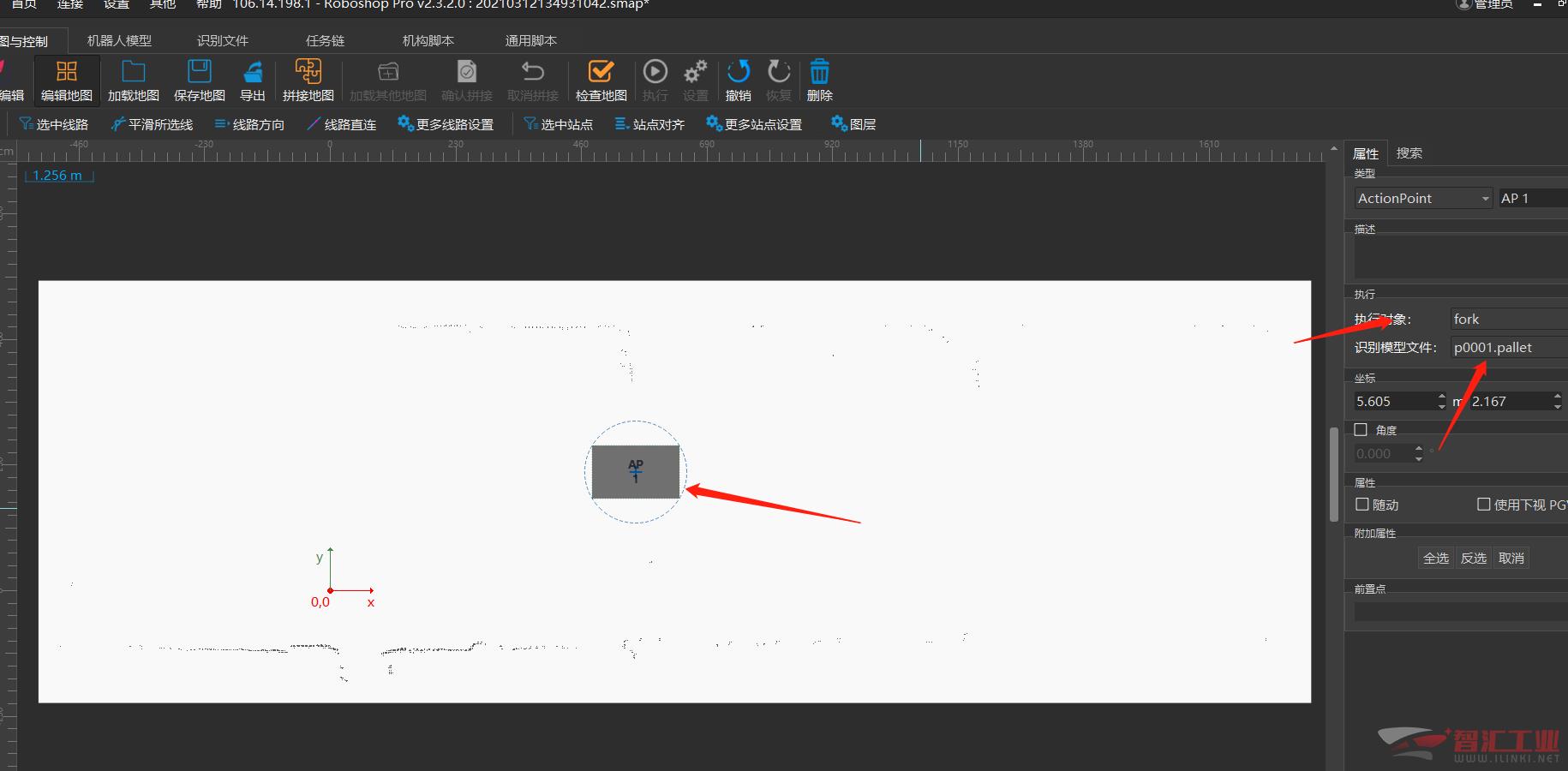1568x771 pixels.
Task: Click the 1.256 m scale indicator
Action: (x=58, y=176)
